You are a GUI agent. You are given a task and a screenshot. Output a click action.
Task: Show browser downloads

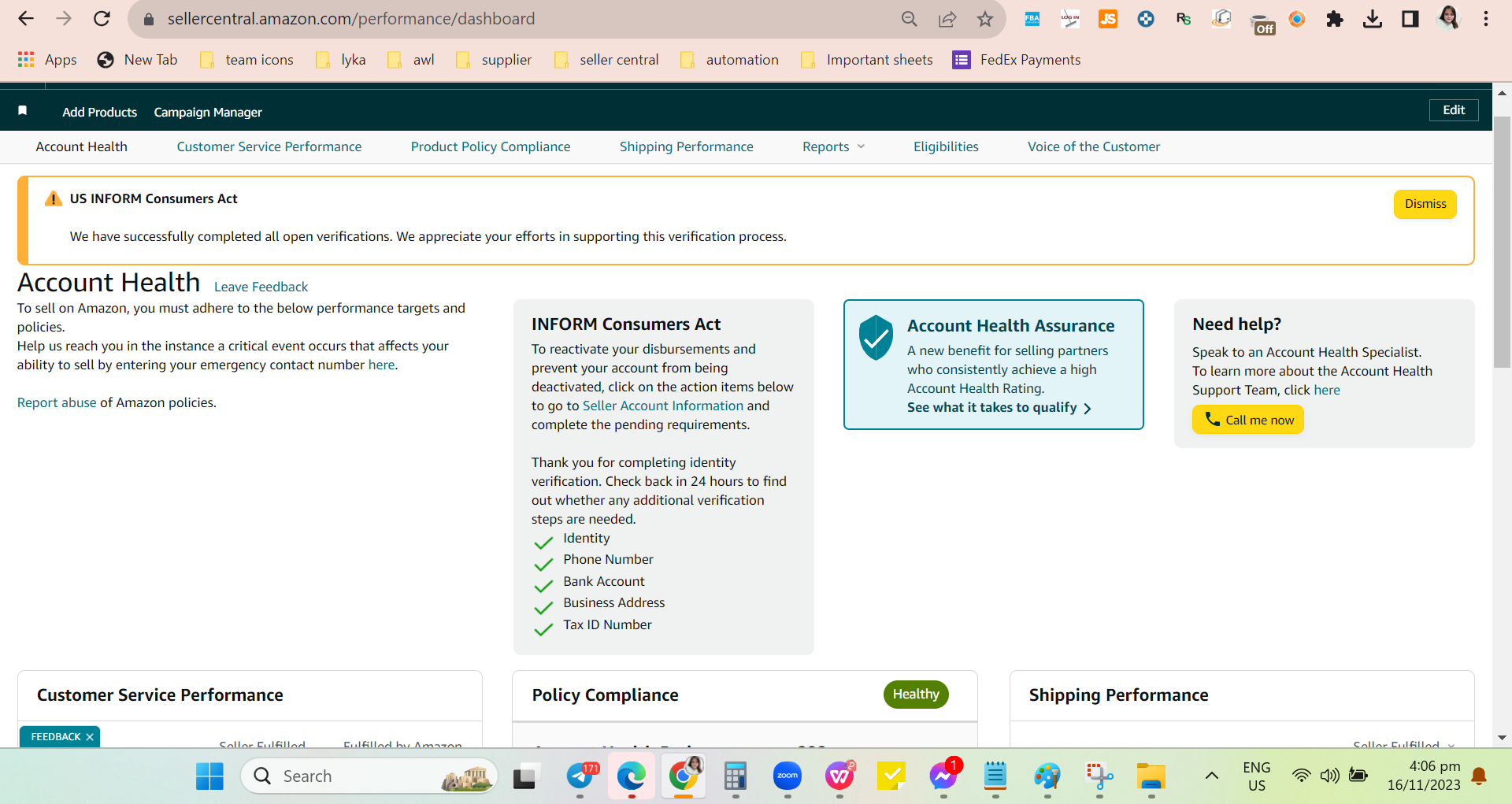click(1373, 19)
